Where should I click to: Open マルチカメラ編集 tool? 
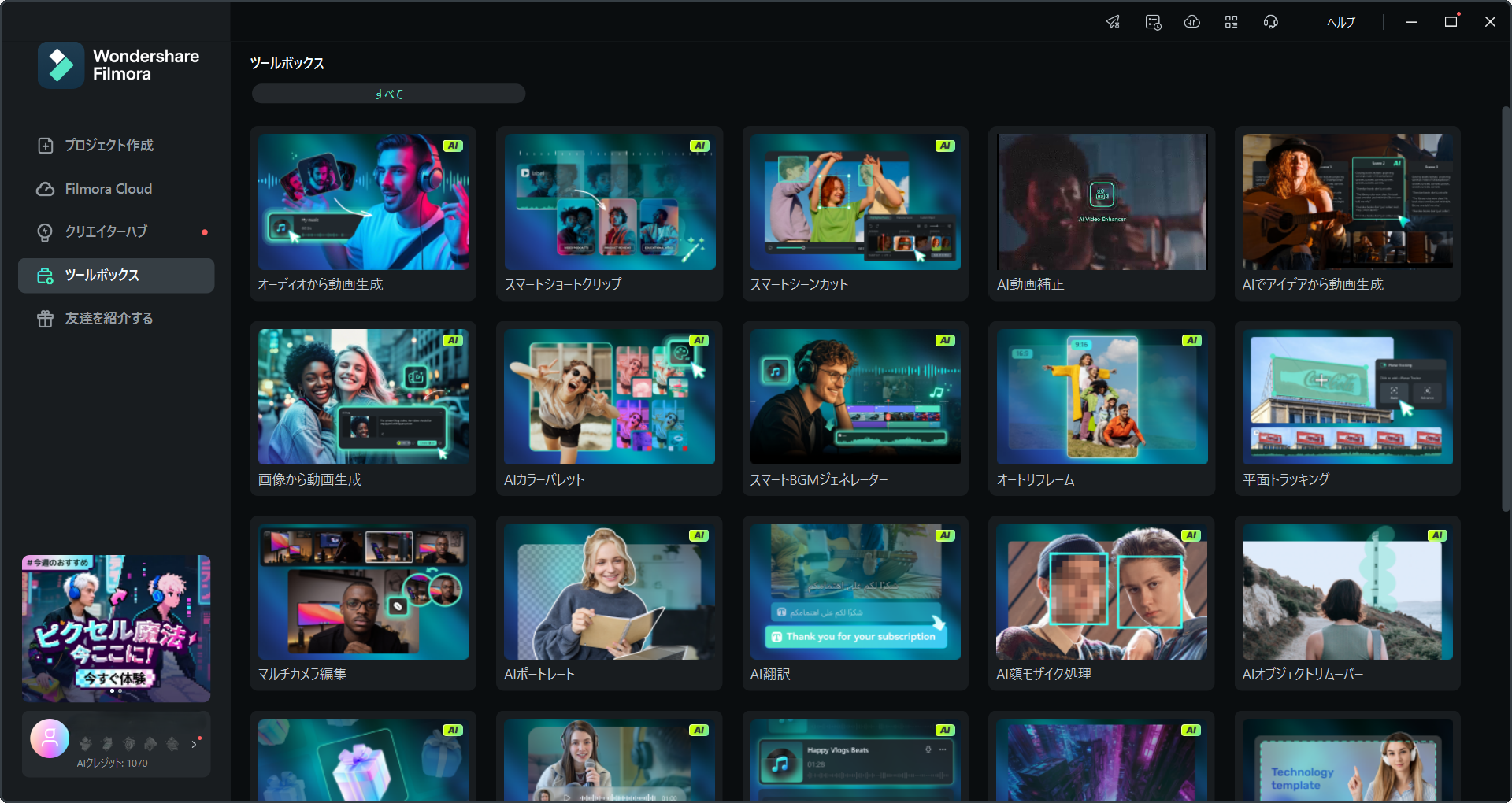[363, 603]
